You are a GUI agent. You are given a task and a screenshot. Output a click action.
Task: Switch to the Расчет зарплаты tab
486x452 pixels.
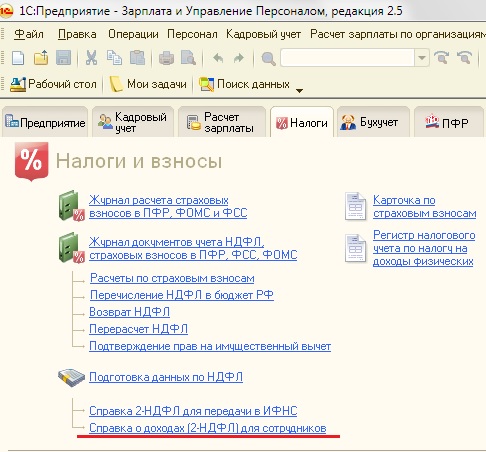tap(222, 122)
